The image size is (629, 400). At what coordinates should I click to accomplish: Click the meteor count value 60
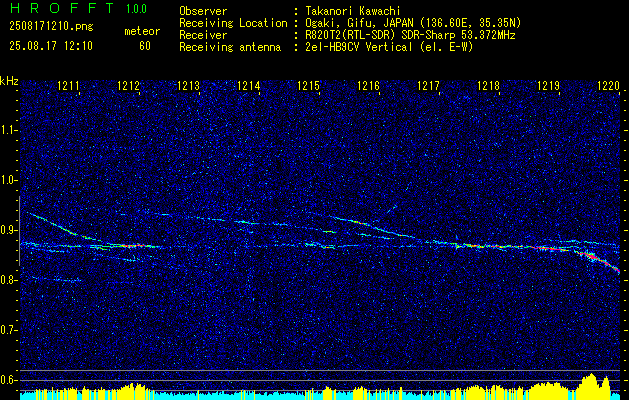pyautogui.click(x=144, y=46)
